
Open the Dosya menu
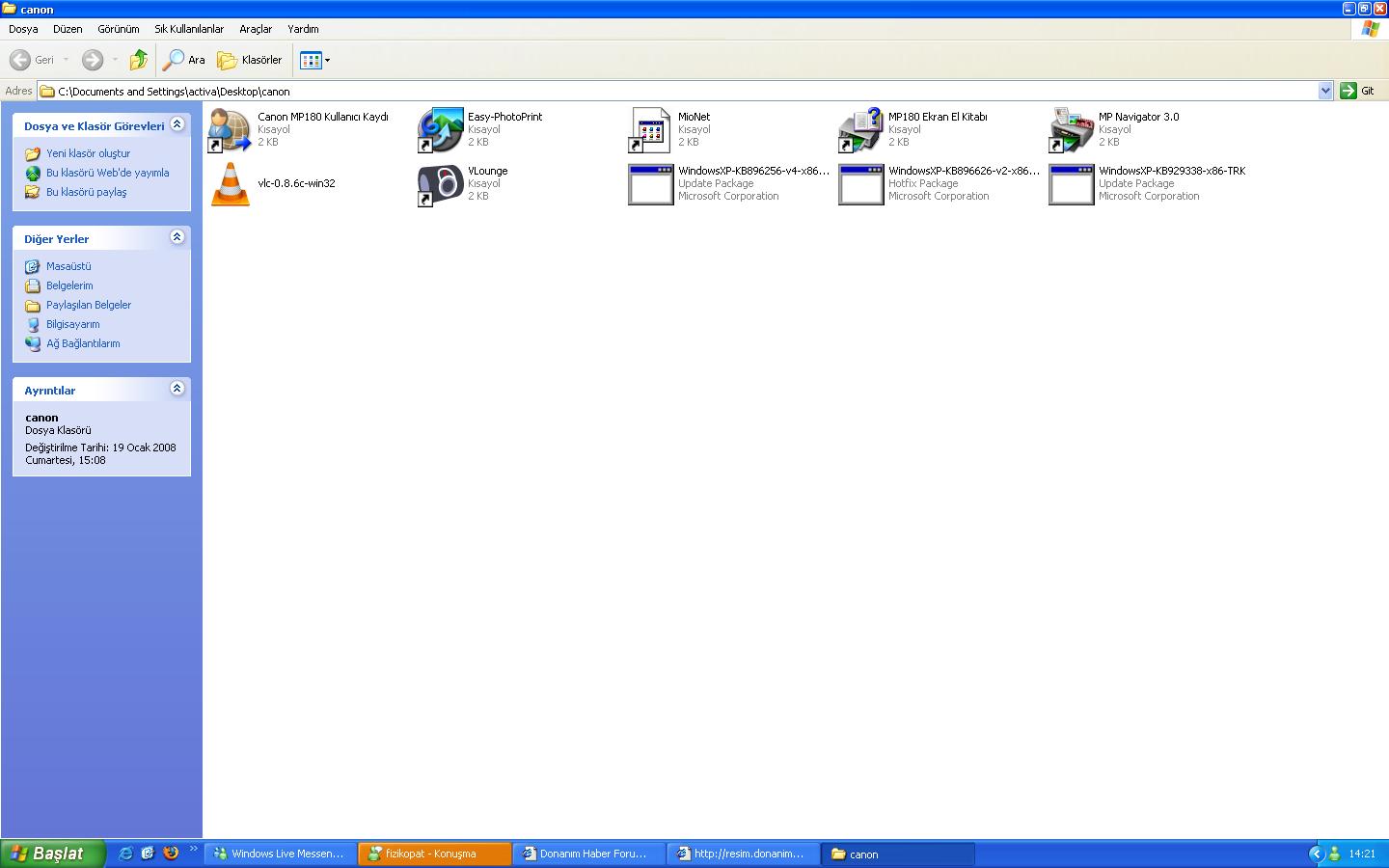click(x=23, y=29)
